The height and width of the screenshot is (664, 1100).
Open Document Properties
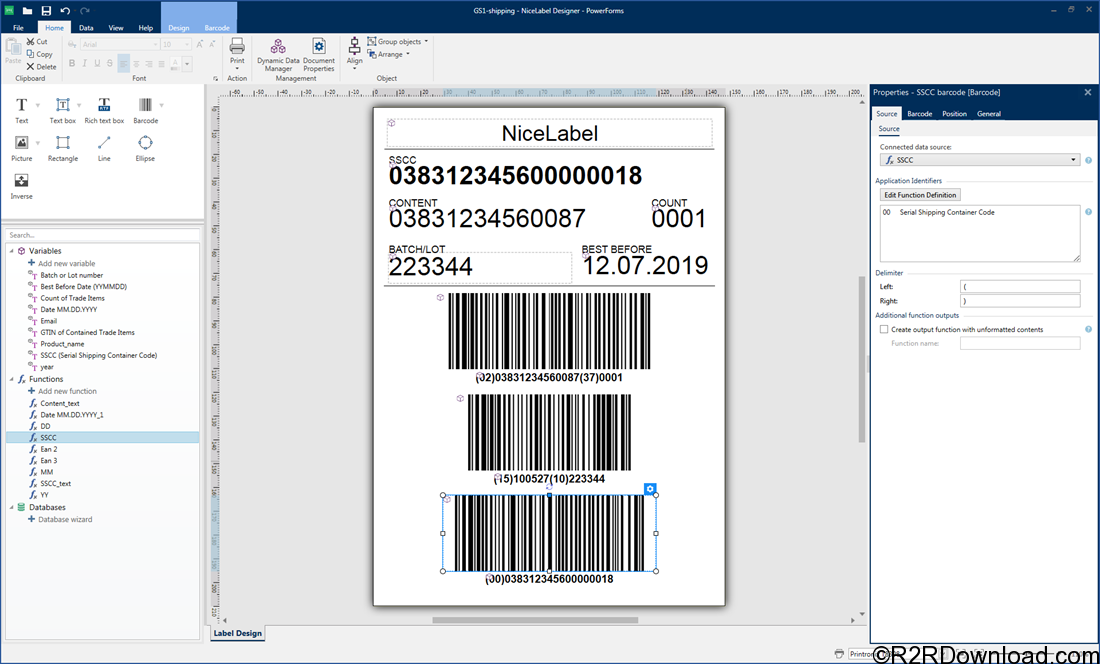pos(319,53)
